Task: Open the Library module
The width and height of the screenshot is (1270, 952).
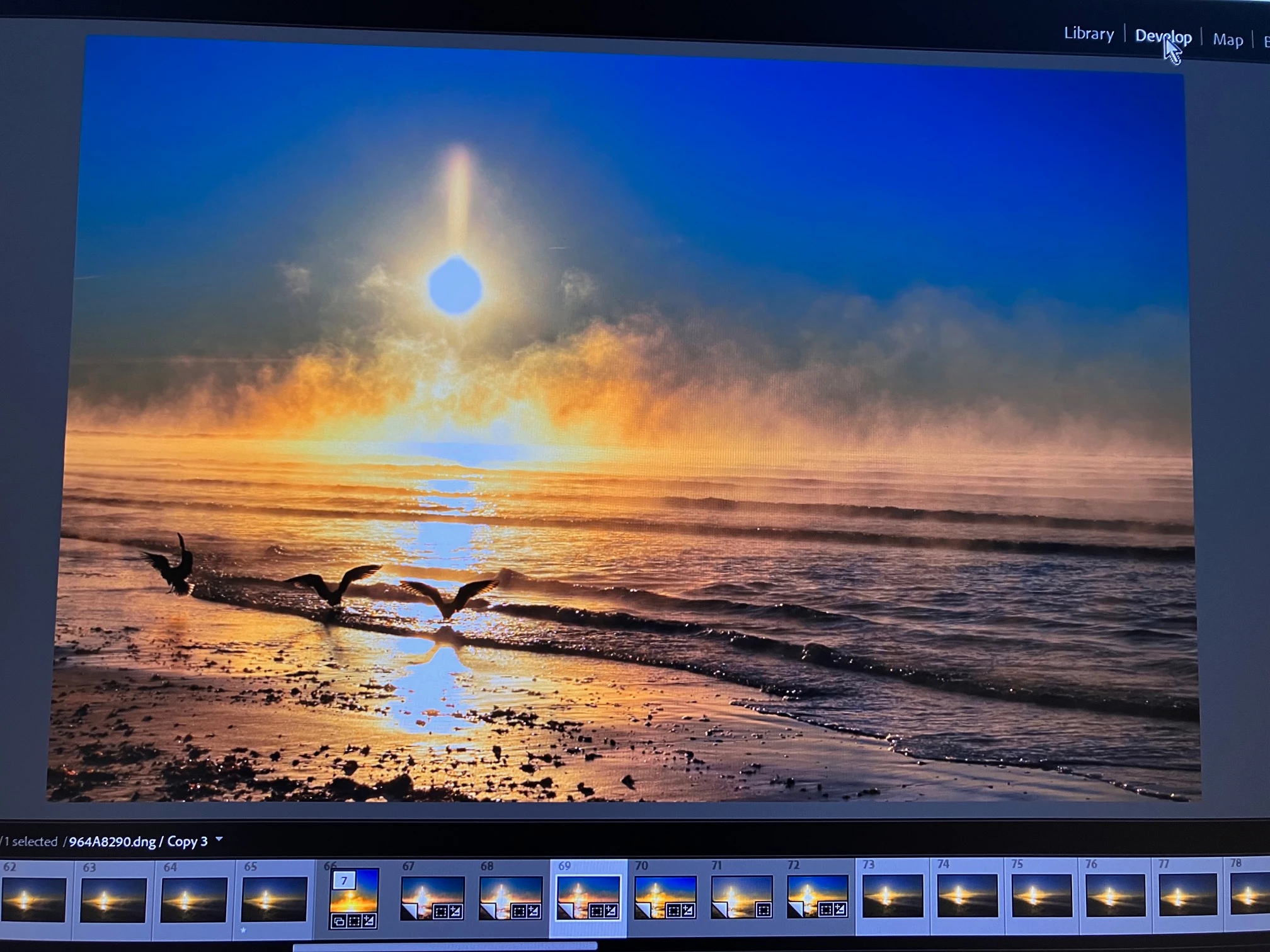Action: click(1089, 33)
